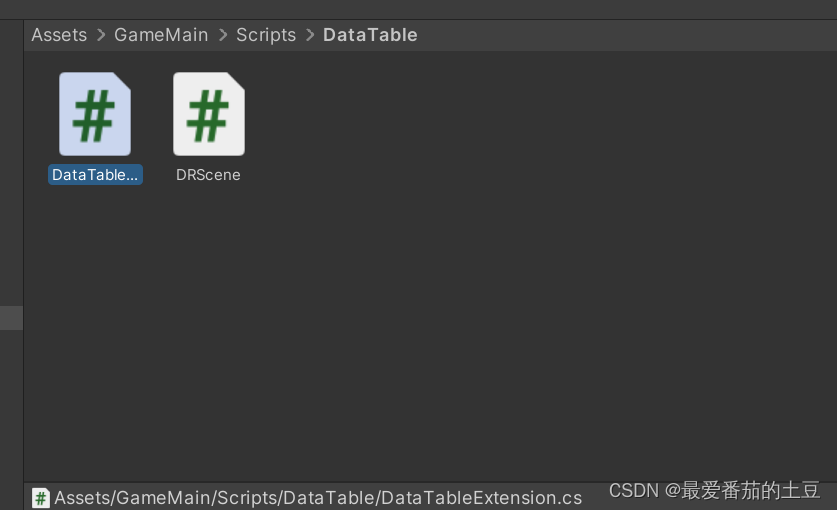This screenshot has width=837, height=510.
Task: Click the small C# icon in the bottom path bar
Action: [41, 498]
